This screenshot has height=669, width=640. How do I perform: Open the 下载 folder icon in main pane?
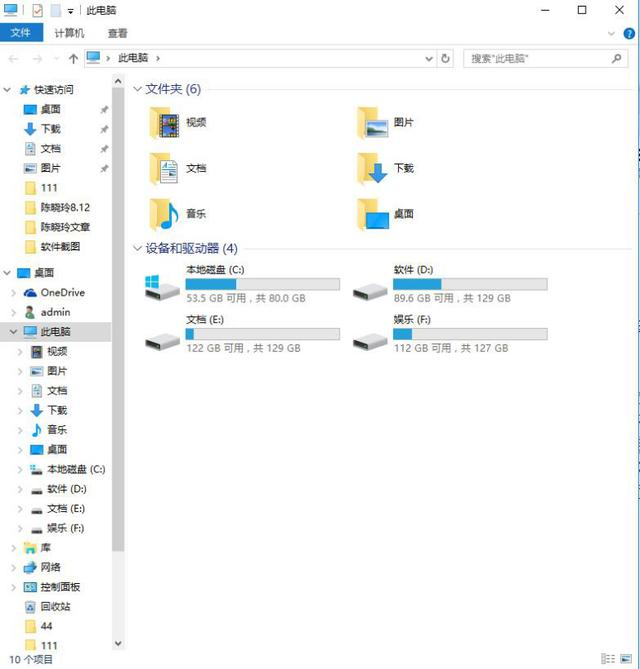pos(372,169)
